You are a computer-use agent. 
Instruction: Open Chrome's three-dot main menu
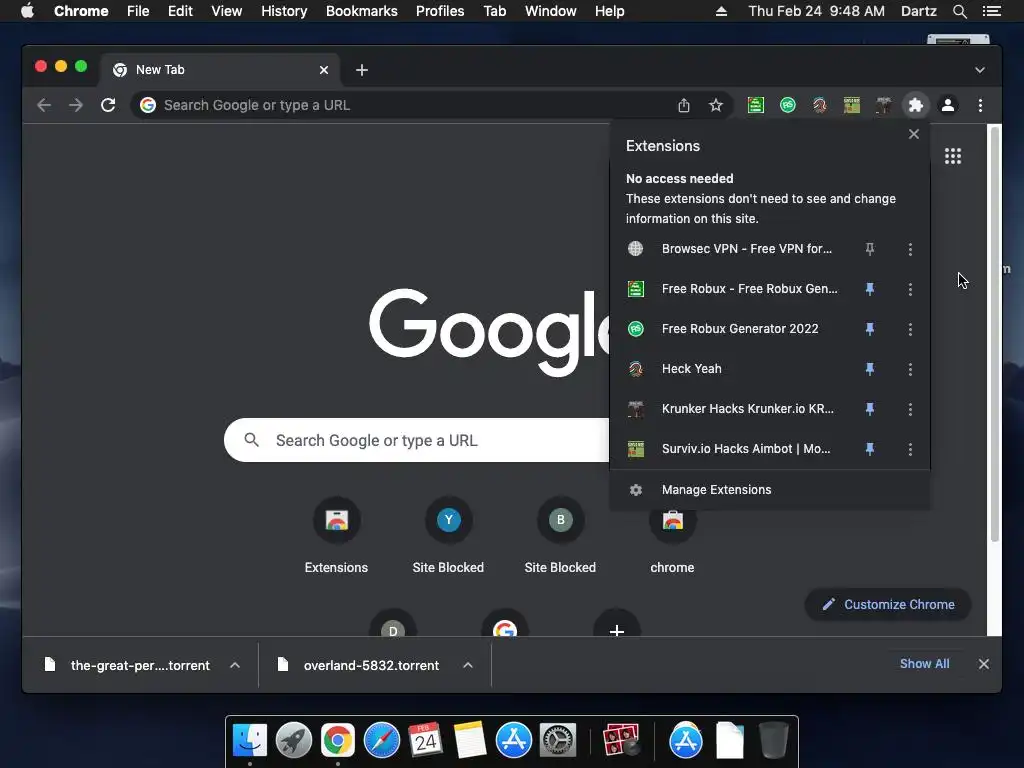[x=980, y=105]
